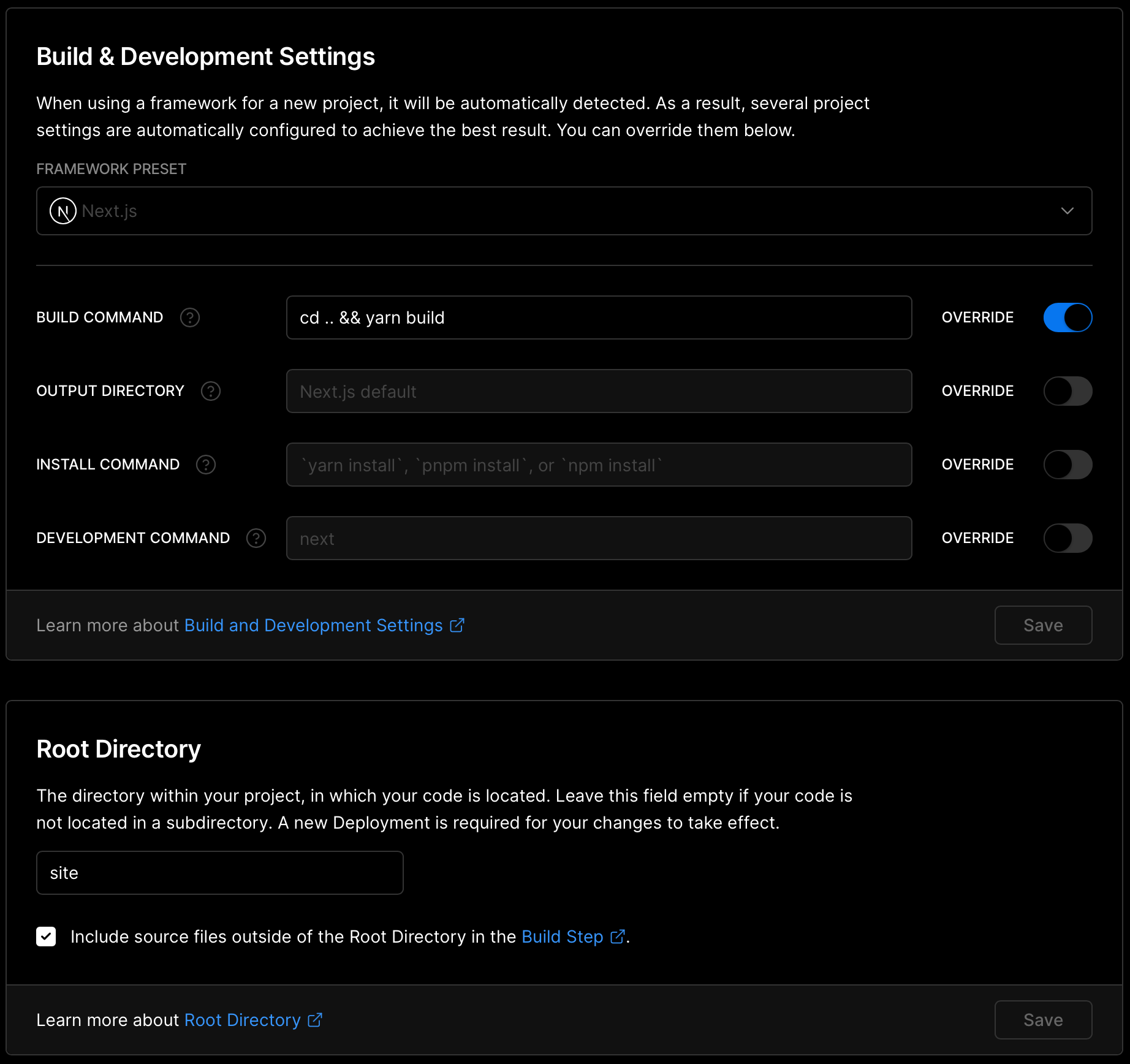1130x1064 pixels.
Task: Click the Output Directory help icon
Action: 211,391
